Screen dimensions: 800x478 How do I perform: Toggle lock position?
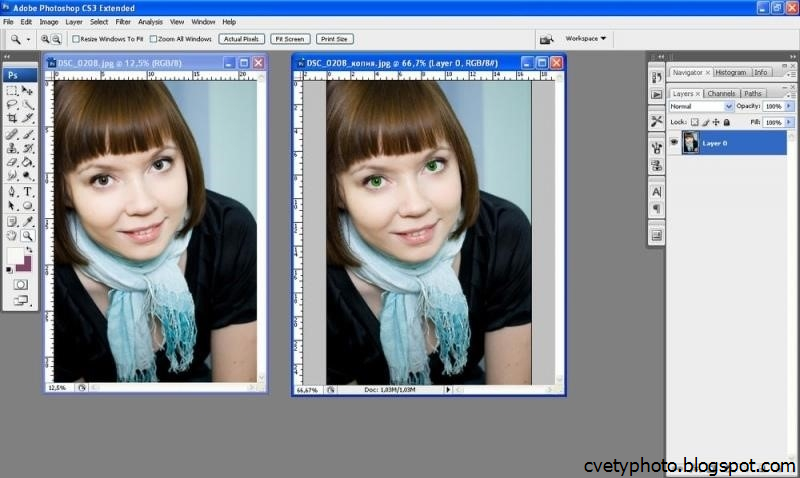coord(716,122)
